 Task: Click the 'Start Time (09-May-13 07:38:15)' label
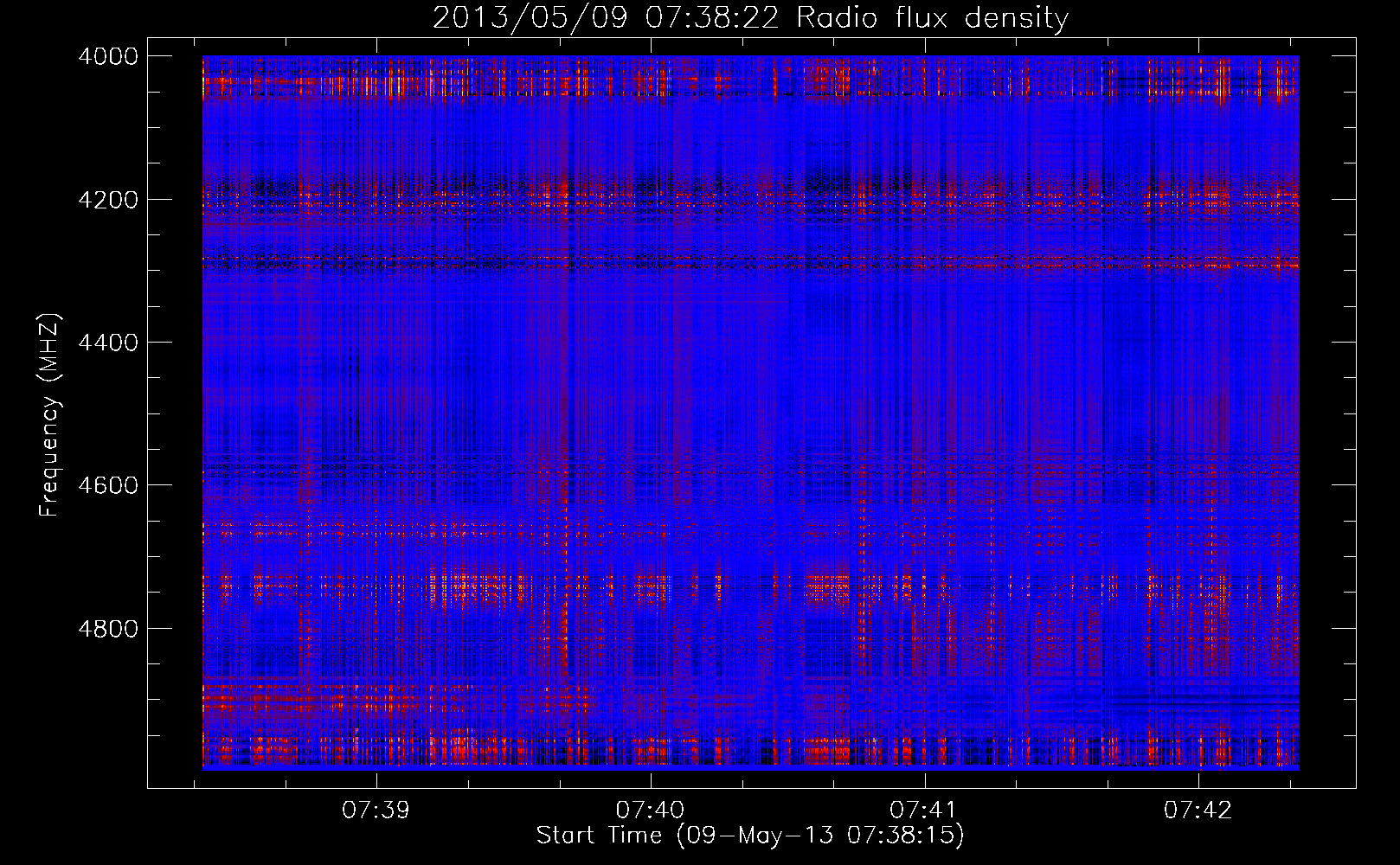(x=750, y=836)
